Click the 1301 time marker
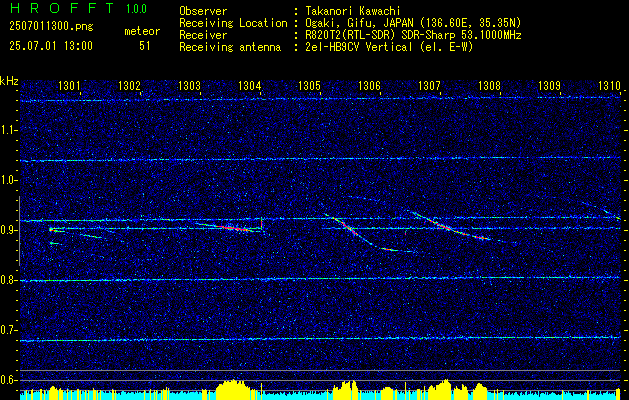This screenshot has width=629, height=400. point(69,85)
